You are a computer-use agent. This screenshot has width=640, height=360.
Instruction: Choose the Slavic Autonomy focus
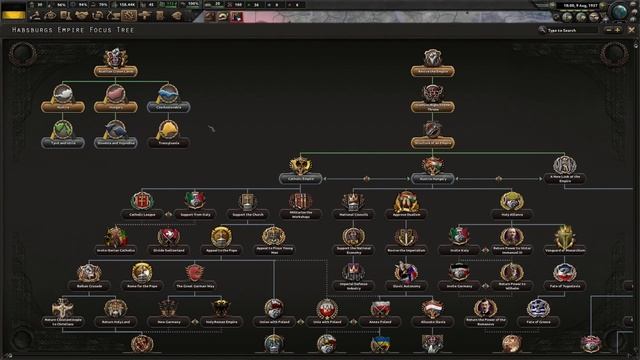(406, 278)
